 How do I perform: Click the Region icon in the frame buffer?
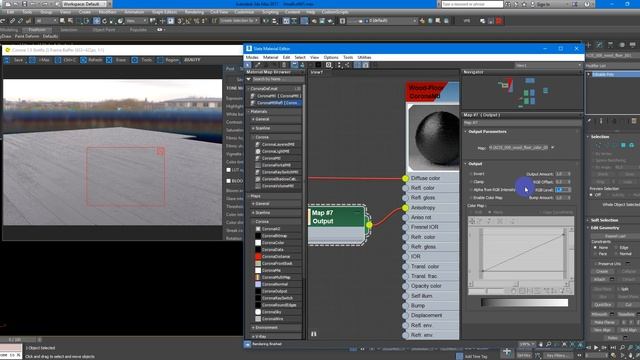160,60
